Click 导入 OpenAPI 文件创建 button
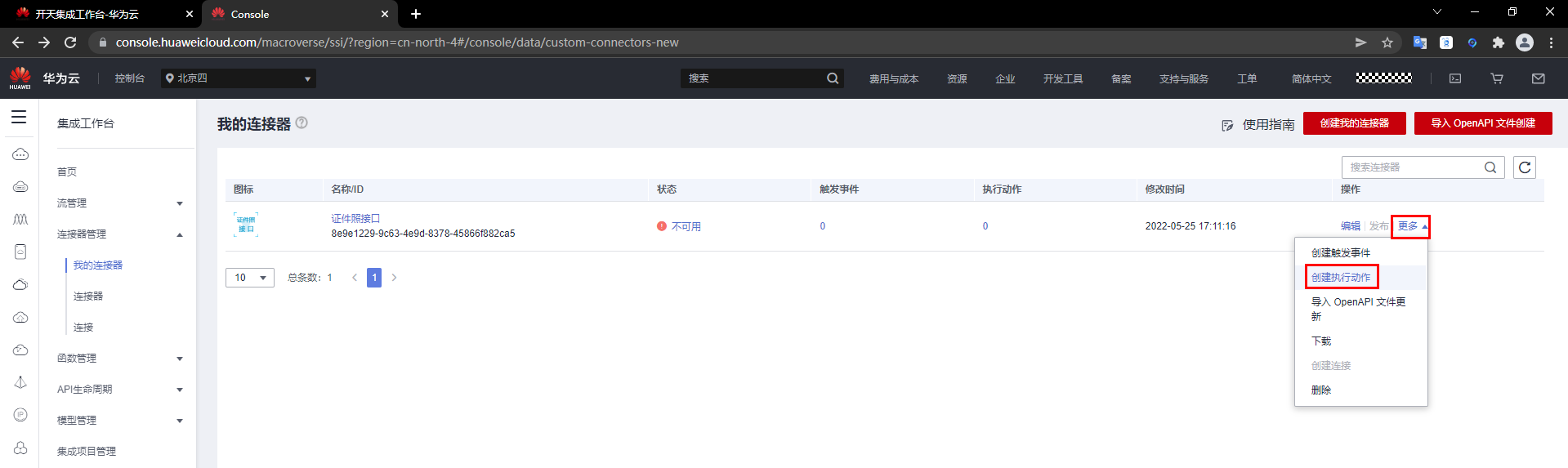Image resolution: width=1568 pixels, height=468 pixels. (1483, 123)
